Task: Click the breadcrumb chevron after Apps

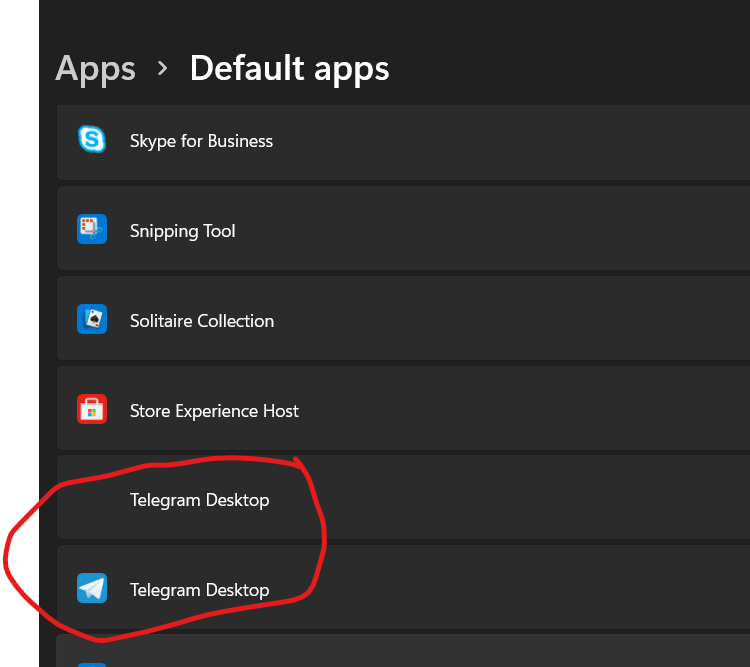Action: click(163, 68)
